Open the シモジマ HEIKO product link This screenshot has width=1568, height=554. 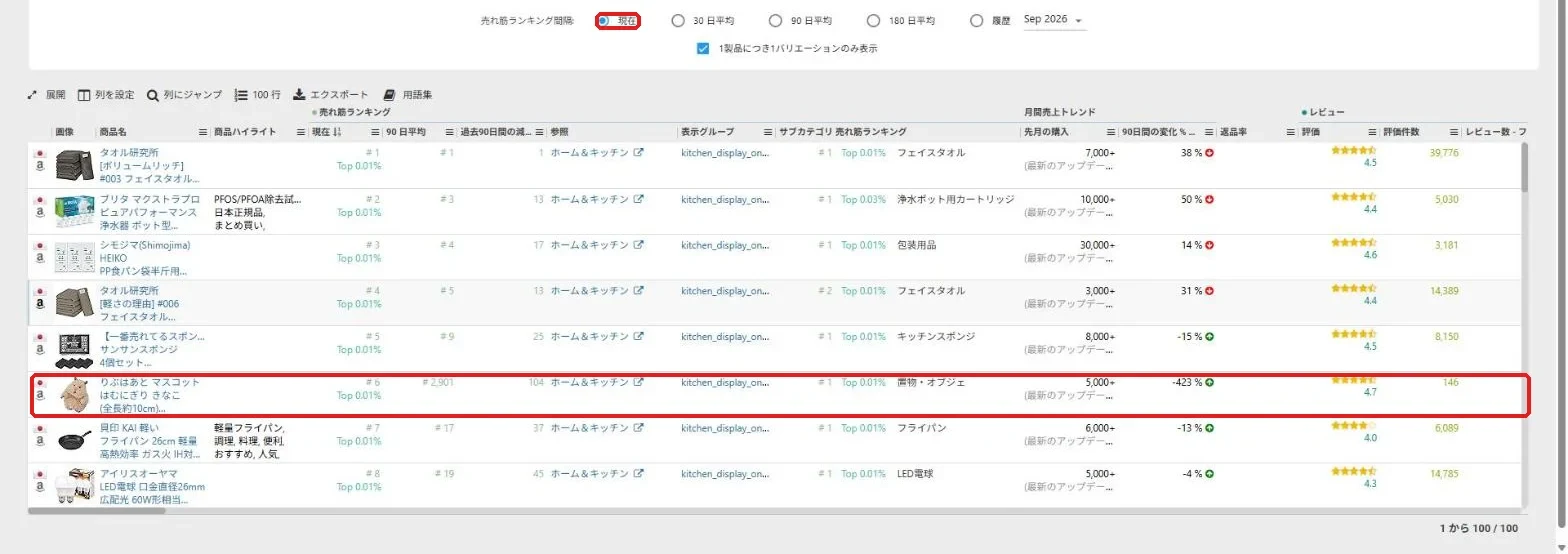pyautogui.click(x=143, y=258)
